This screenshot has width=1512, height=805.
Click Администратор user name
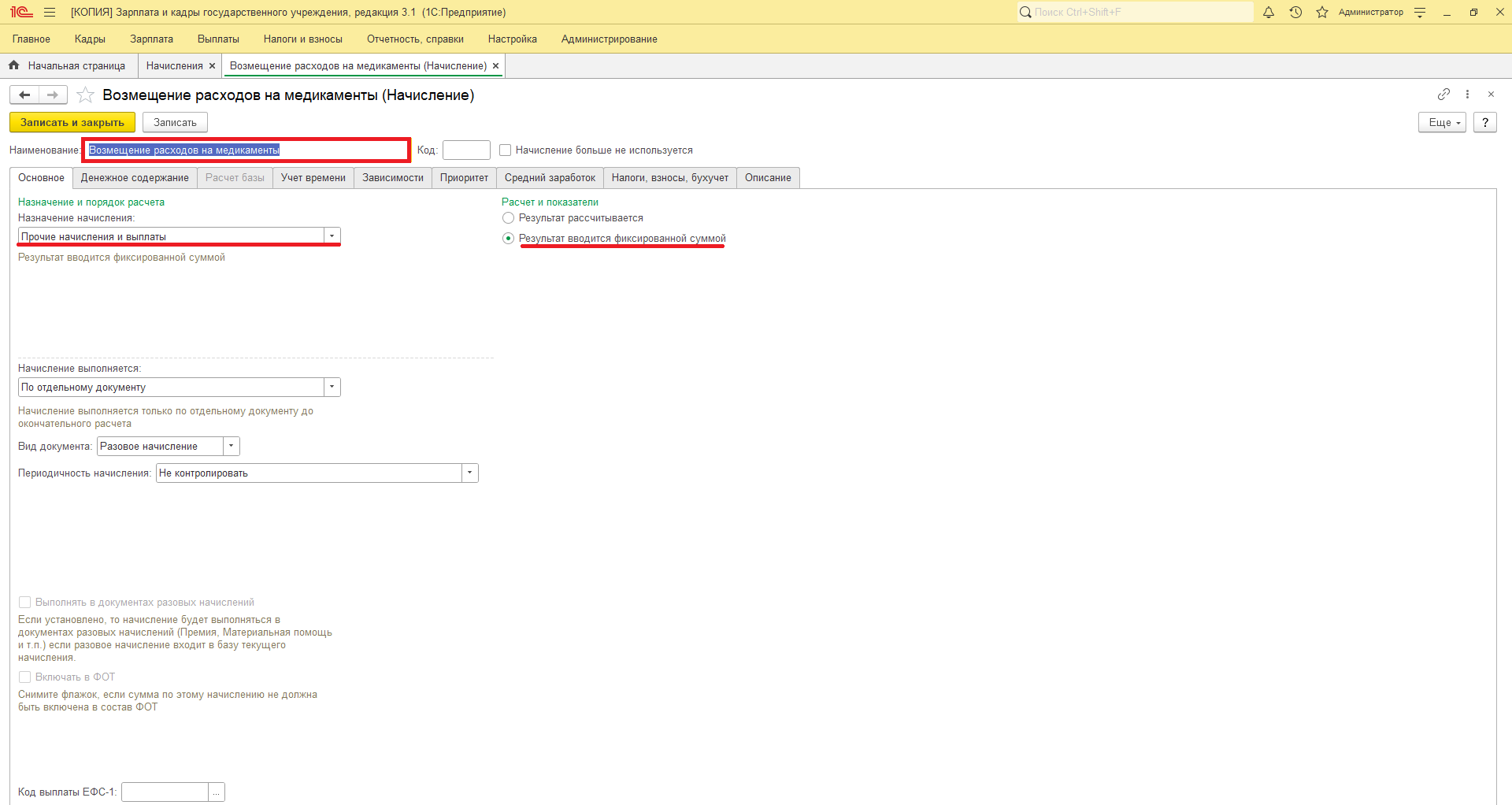tap(1370, 13)
